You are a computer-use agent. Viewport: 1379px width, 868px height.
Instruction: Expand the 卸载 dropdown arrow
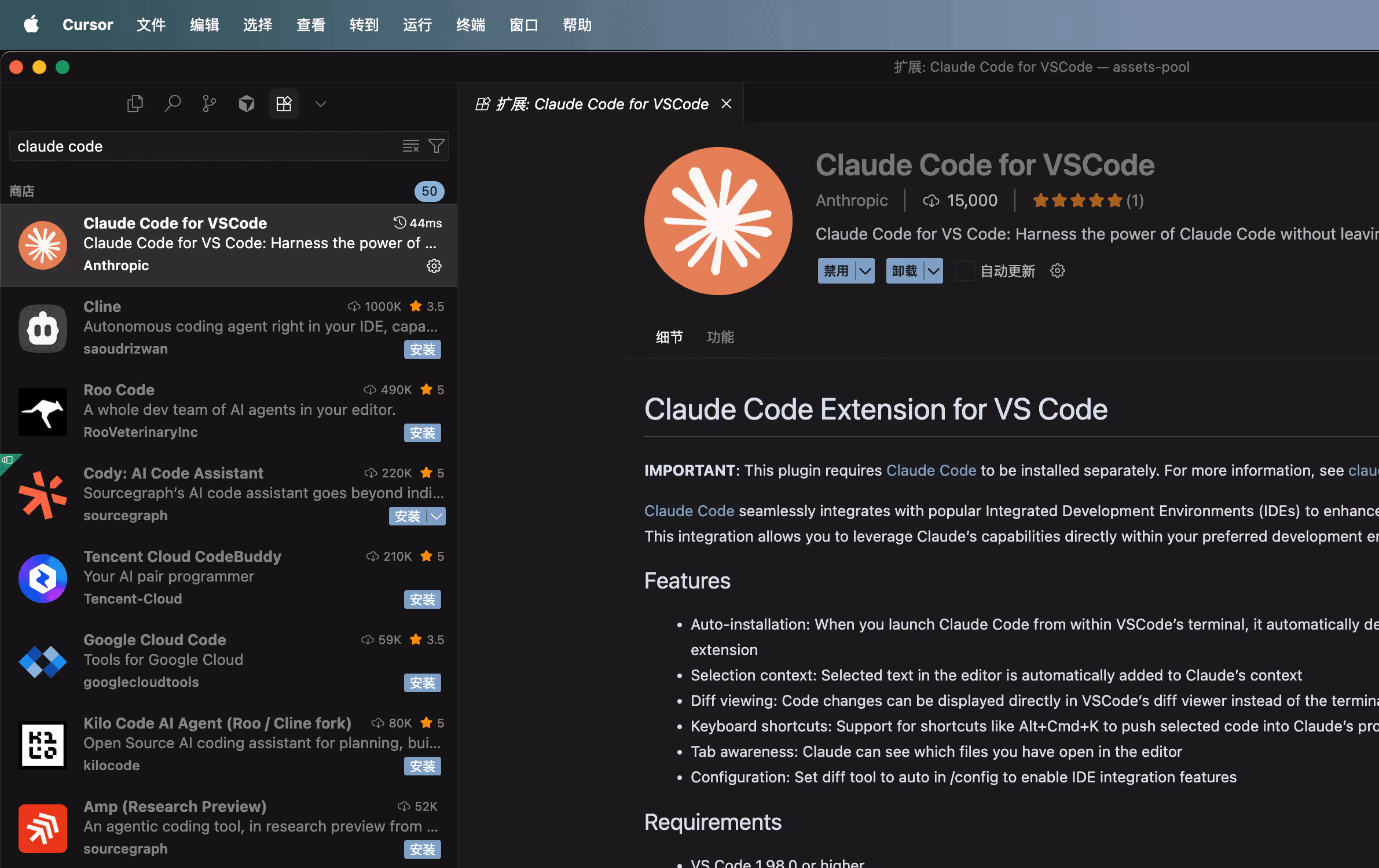[x=933, y=271]
